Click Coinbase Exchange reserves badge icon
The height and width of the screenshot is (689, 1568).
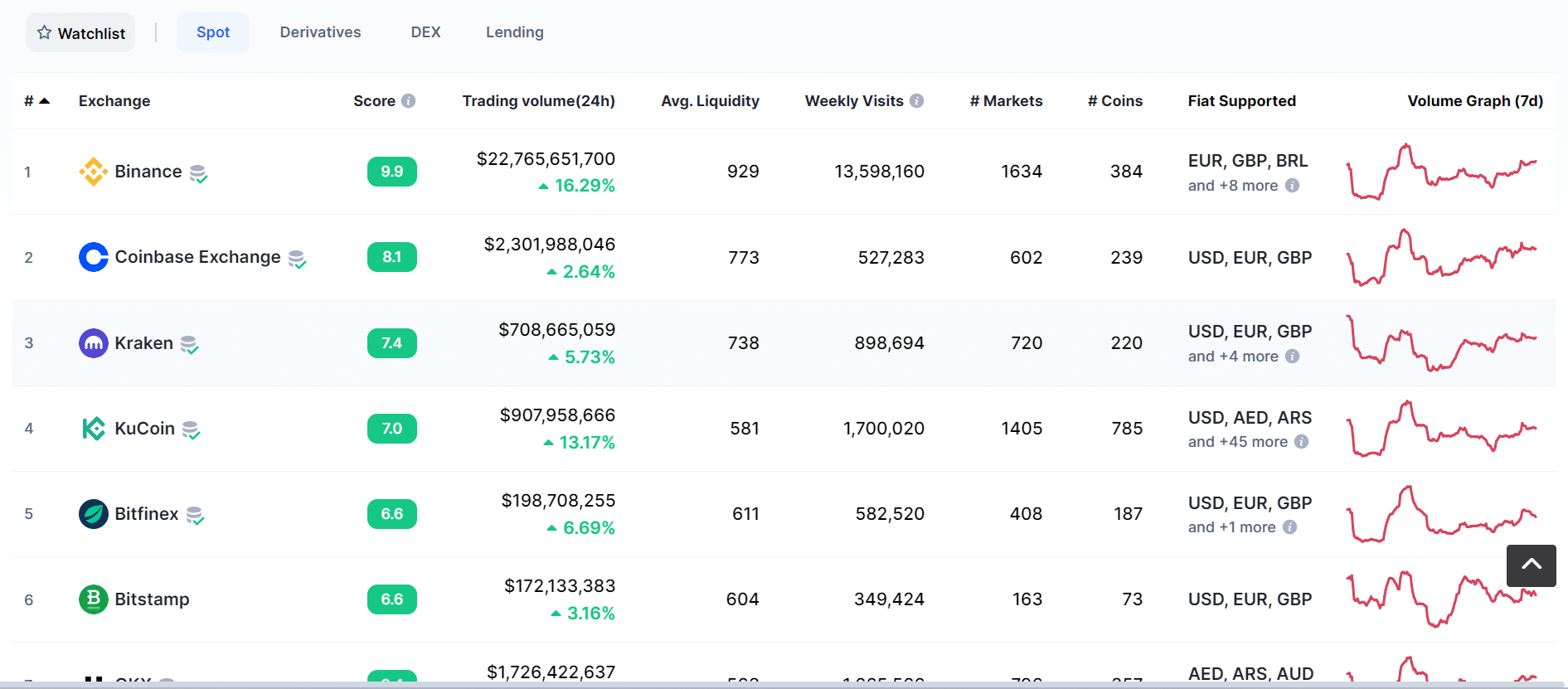(x=297, y=260)
